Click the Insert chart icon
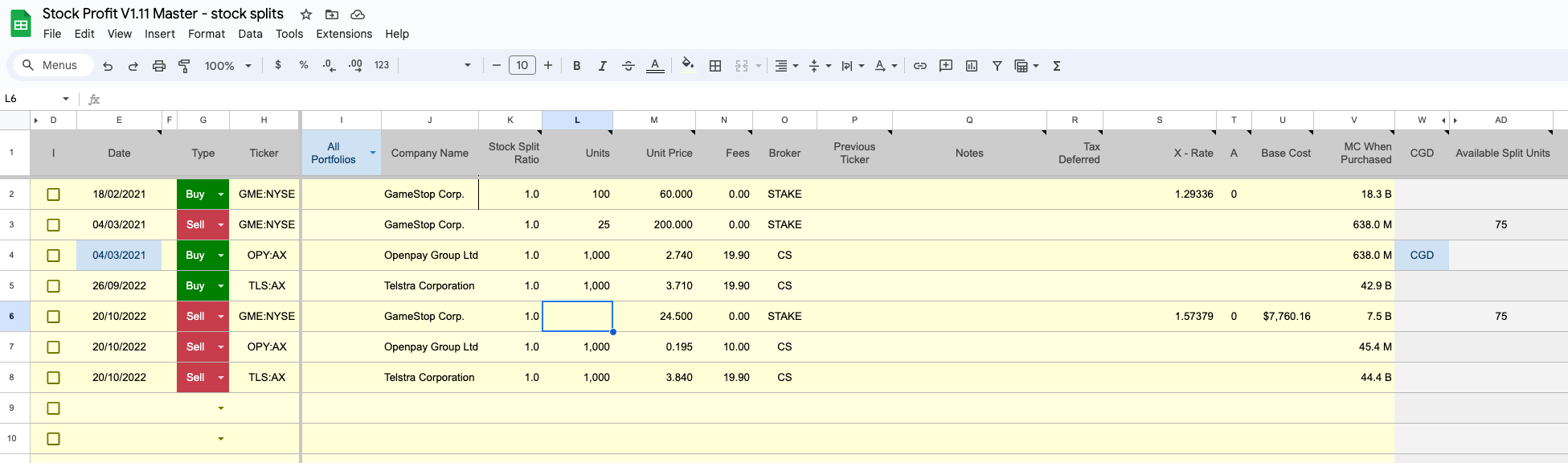This screenshot has height=463, width=1568. pyautogui.click(x=972, y=66)
